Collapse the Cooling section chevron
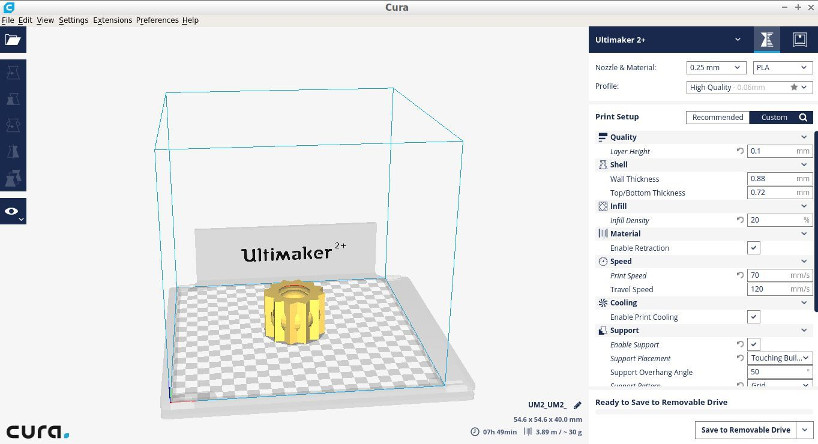 click(804, 303)
